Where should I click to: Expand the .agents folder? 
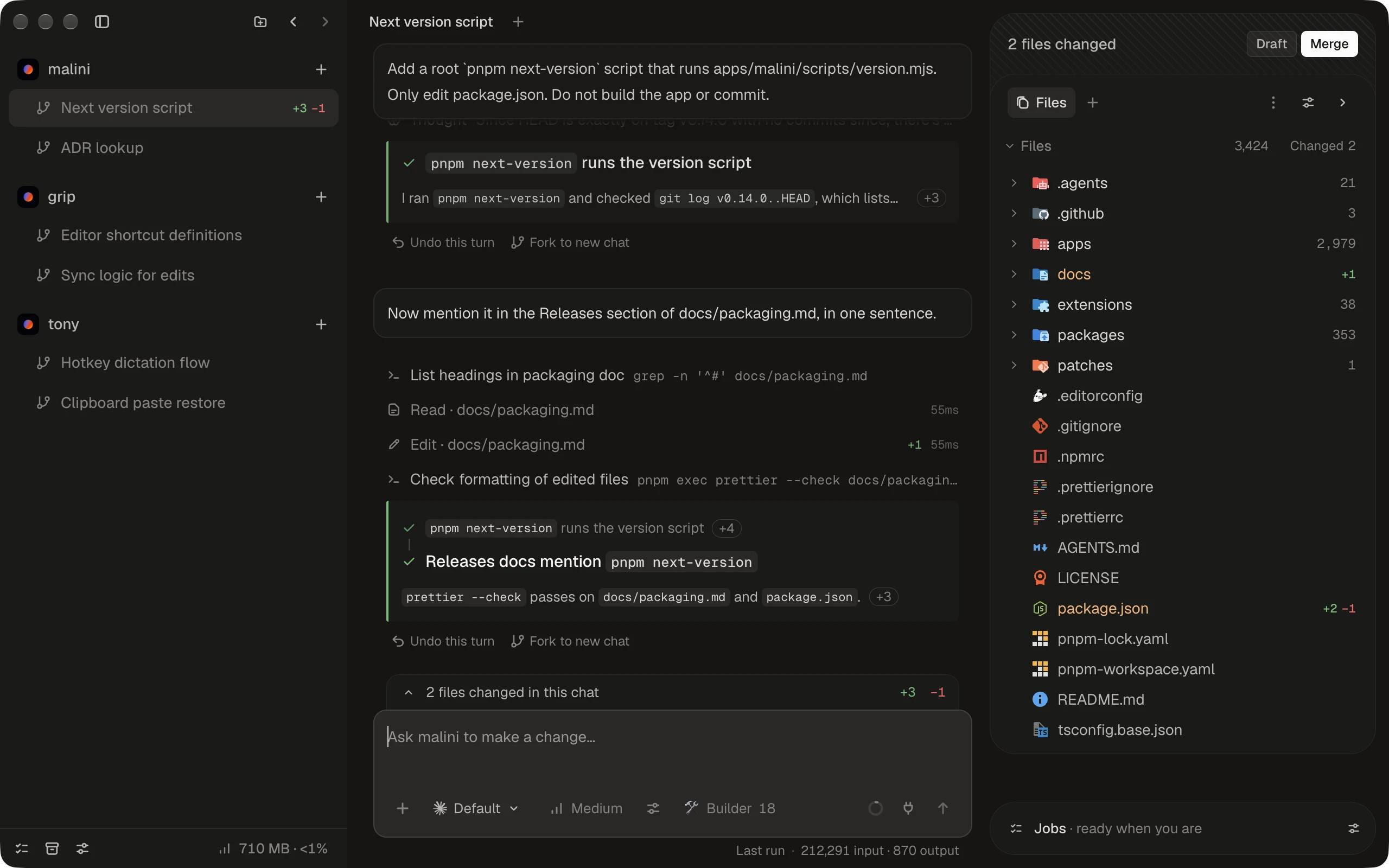tap(1014, 183)
